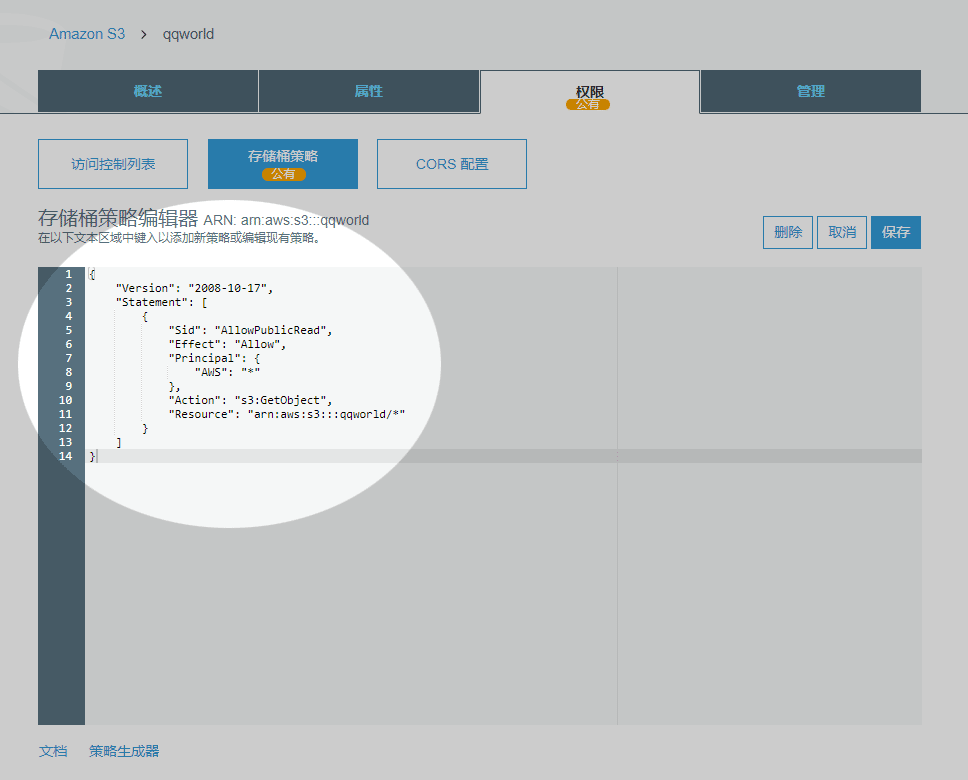
Task: Open the Amazon S3 breadcrumb link
Action: click(87, 34)
